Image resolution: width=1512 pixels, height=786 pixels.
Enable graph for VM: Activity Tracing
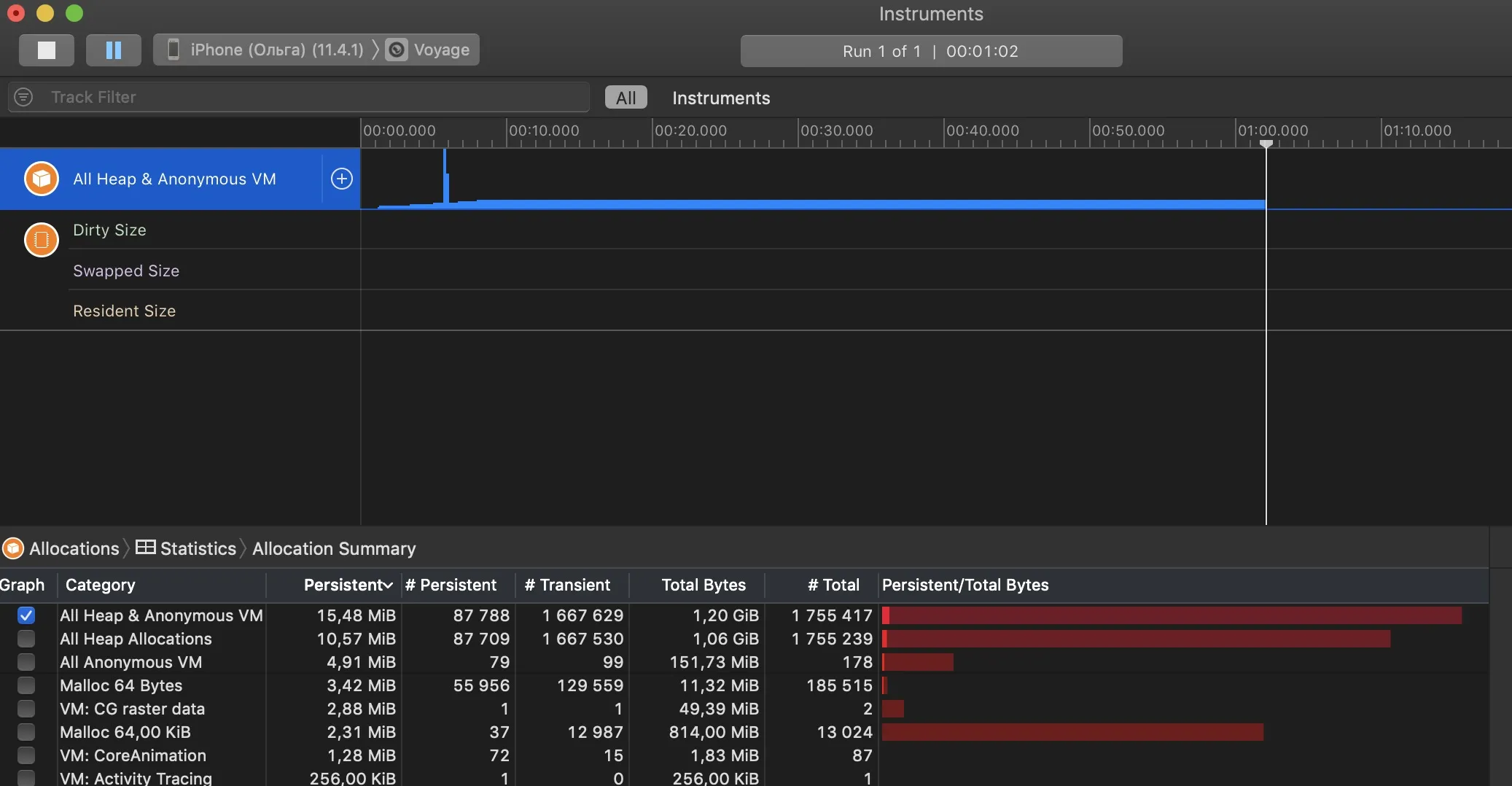pos(26,778)
